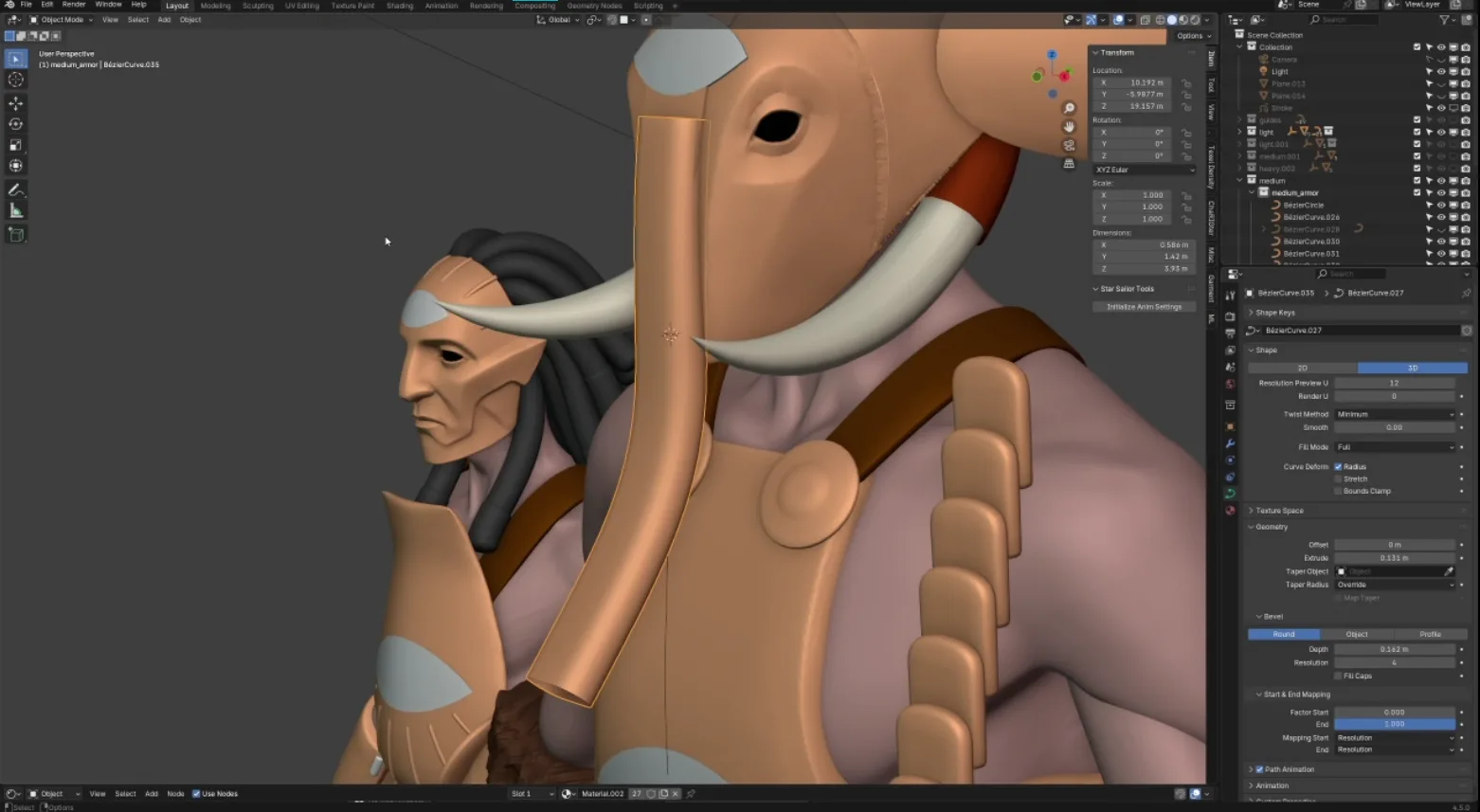Enable the Bounds Clamp checkbox
The image size is (1480, 812).
pyautogui.click(x=1338, y=491)
